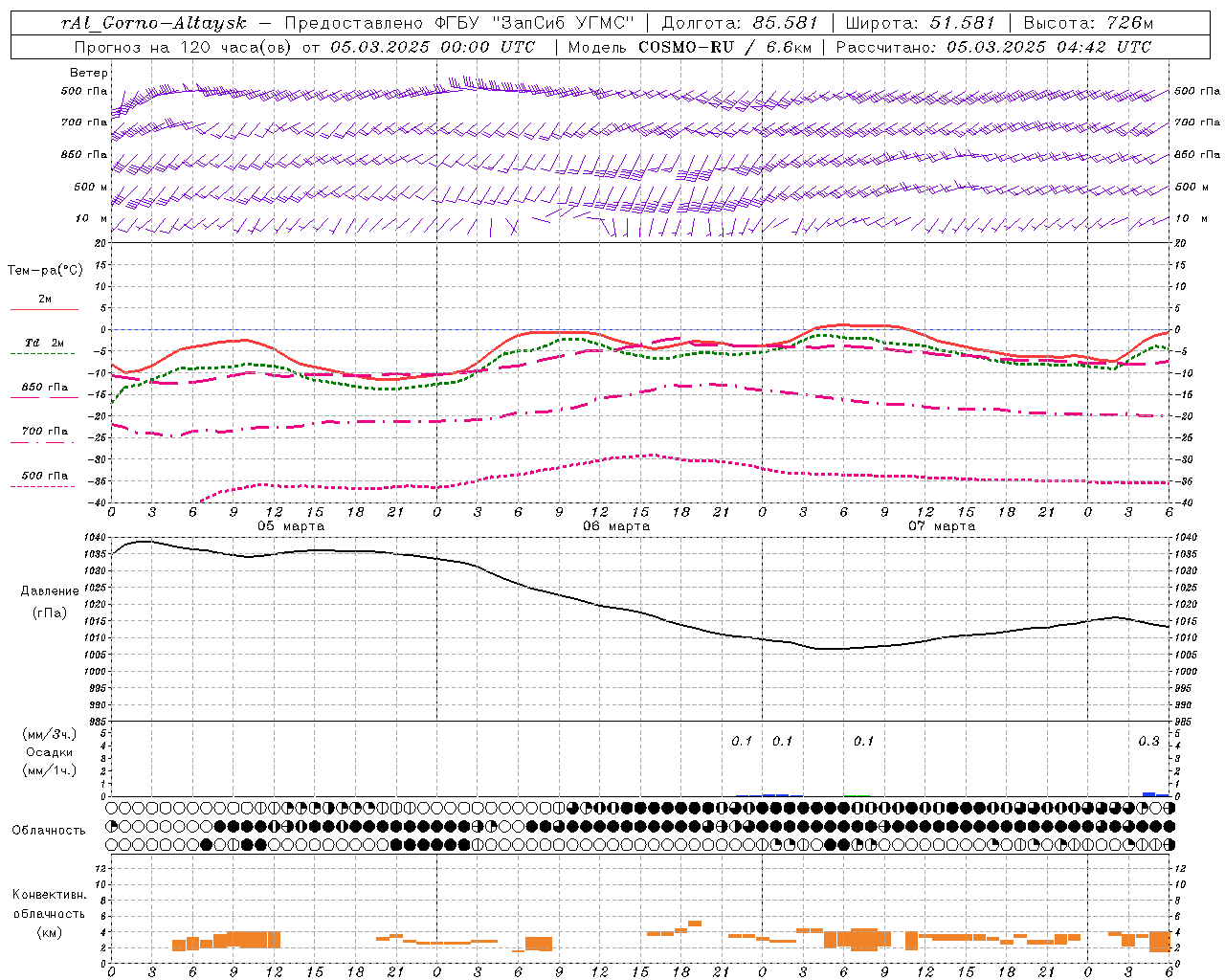Click the Td 2м dew point legend entry
This screenshot has height=980, width=1225.
pyautogui.click(x=44, y=343)
